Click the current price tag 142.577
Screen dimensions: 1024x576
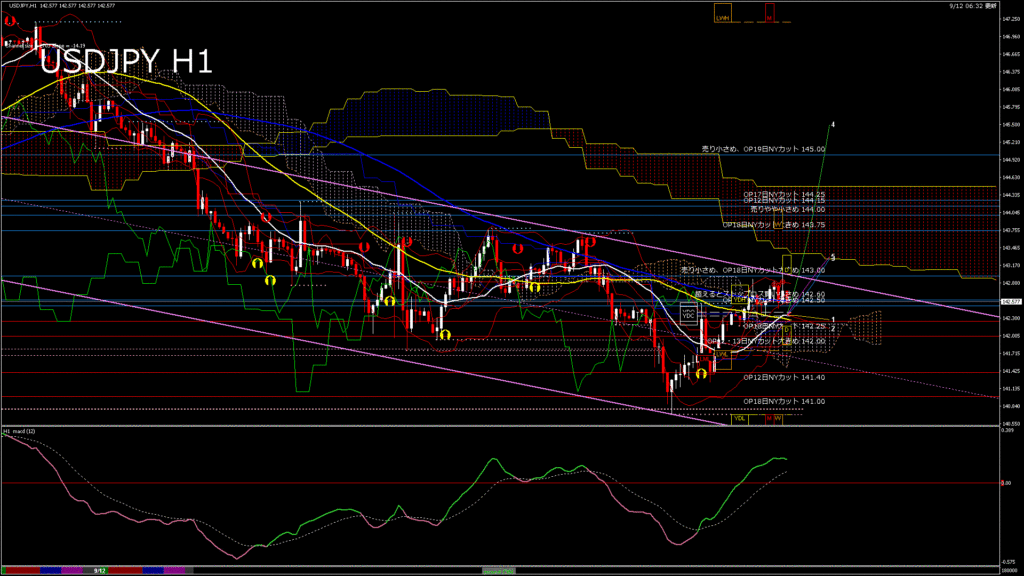pos(1009,301)
